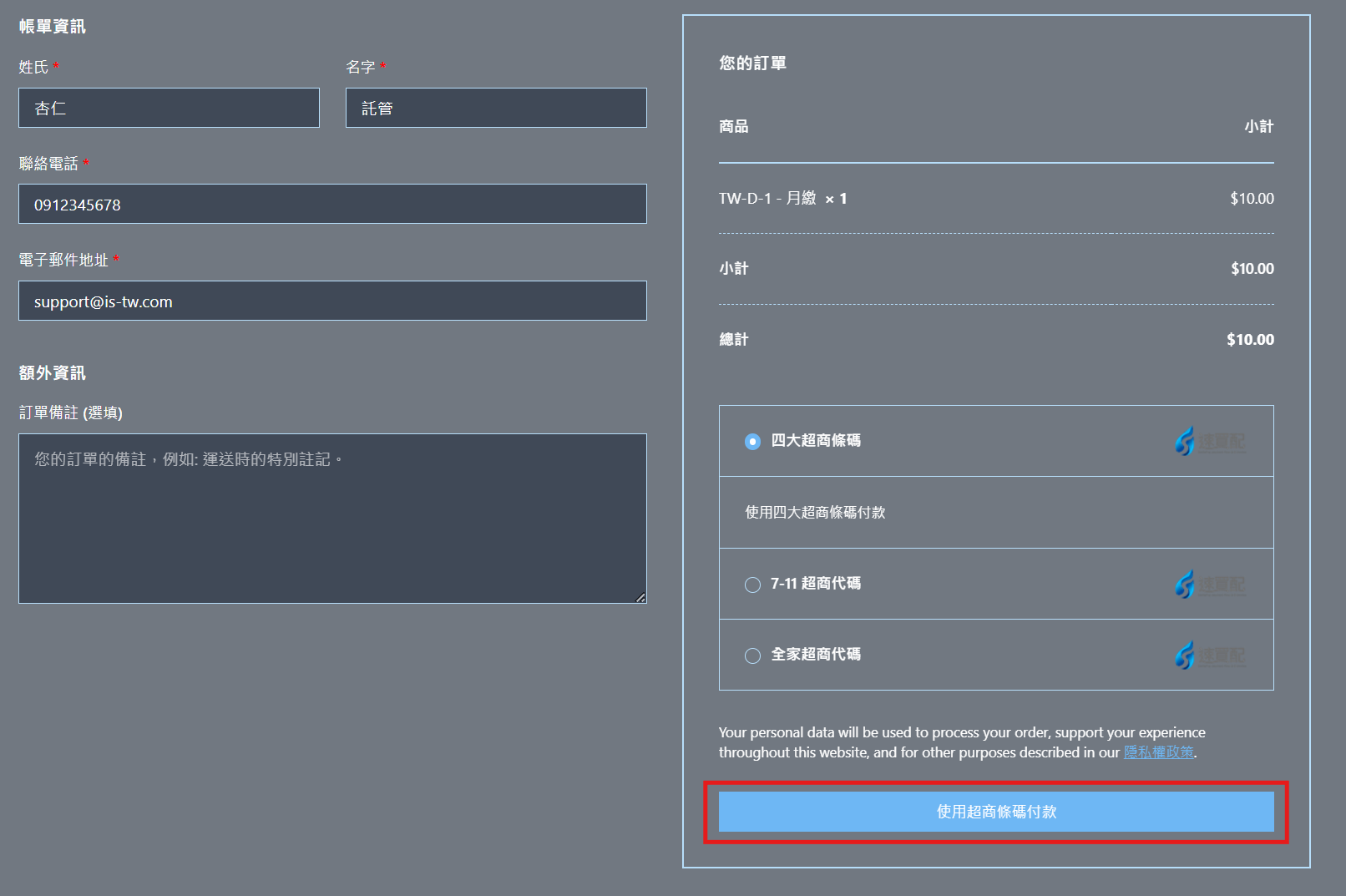This screenshot has height=896, width=1346.
Task: Click the email field with support@is-tw.com
Action: click(332, 301)
